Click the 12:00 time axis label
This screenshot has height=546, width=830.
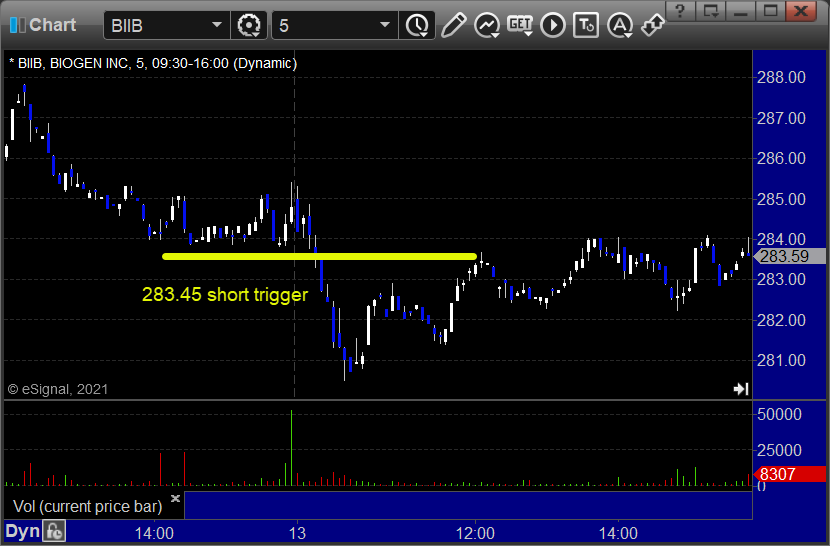(x=475, y=533)
